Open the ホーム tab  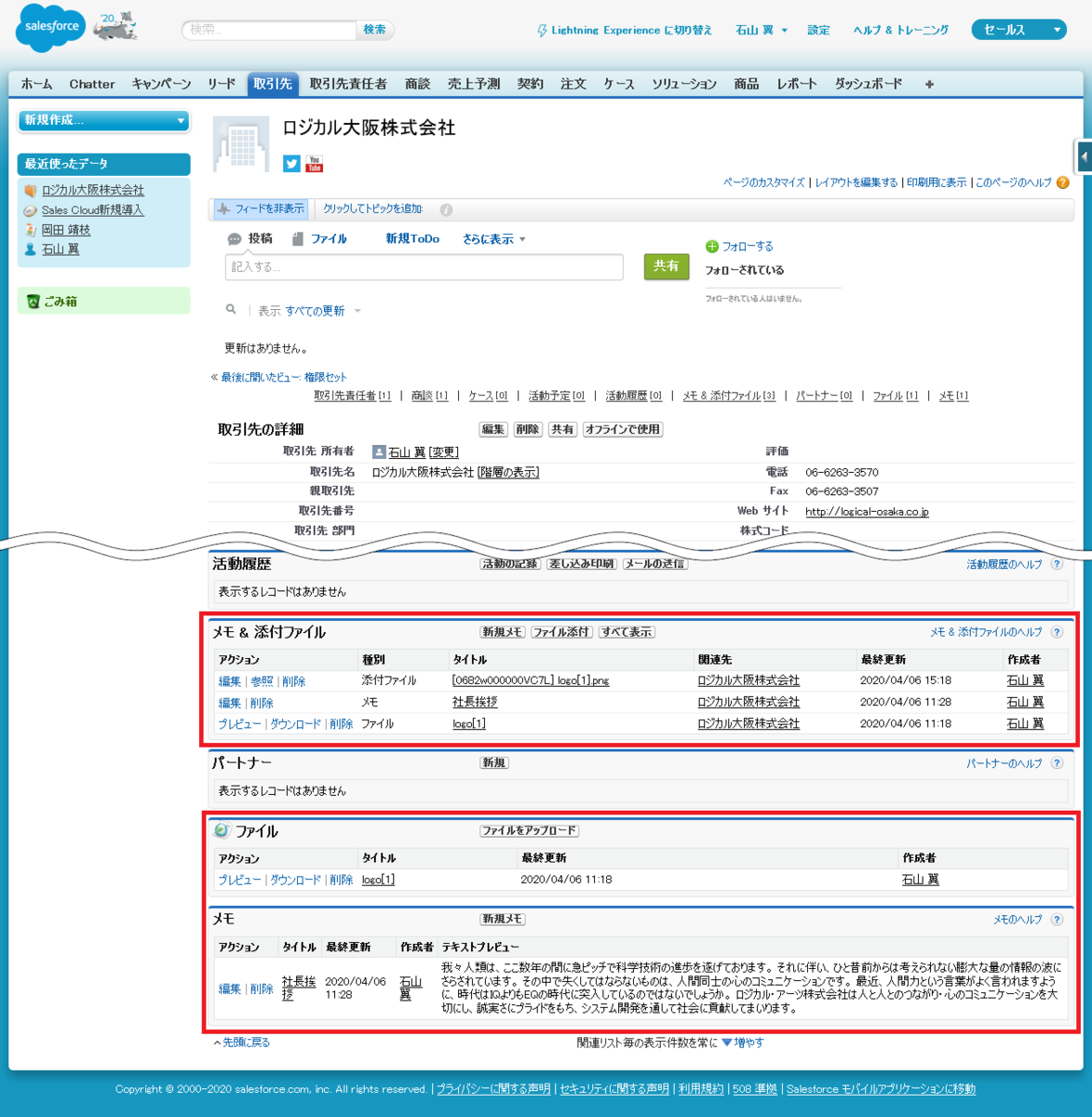(x=37, y=84)
